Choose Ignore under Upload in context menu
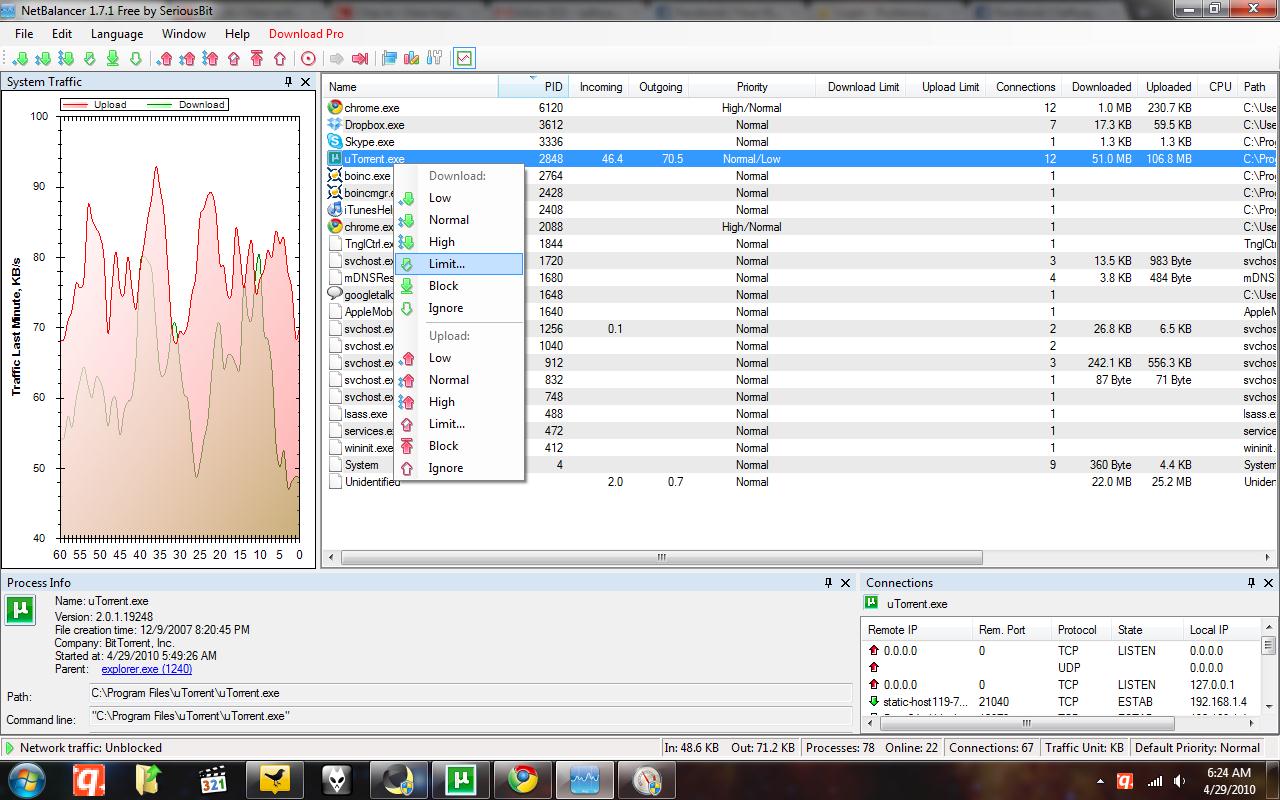This screenshot has width=1280, height=800. pos(459,468)
